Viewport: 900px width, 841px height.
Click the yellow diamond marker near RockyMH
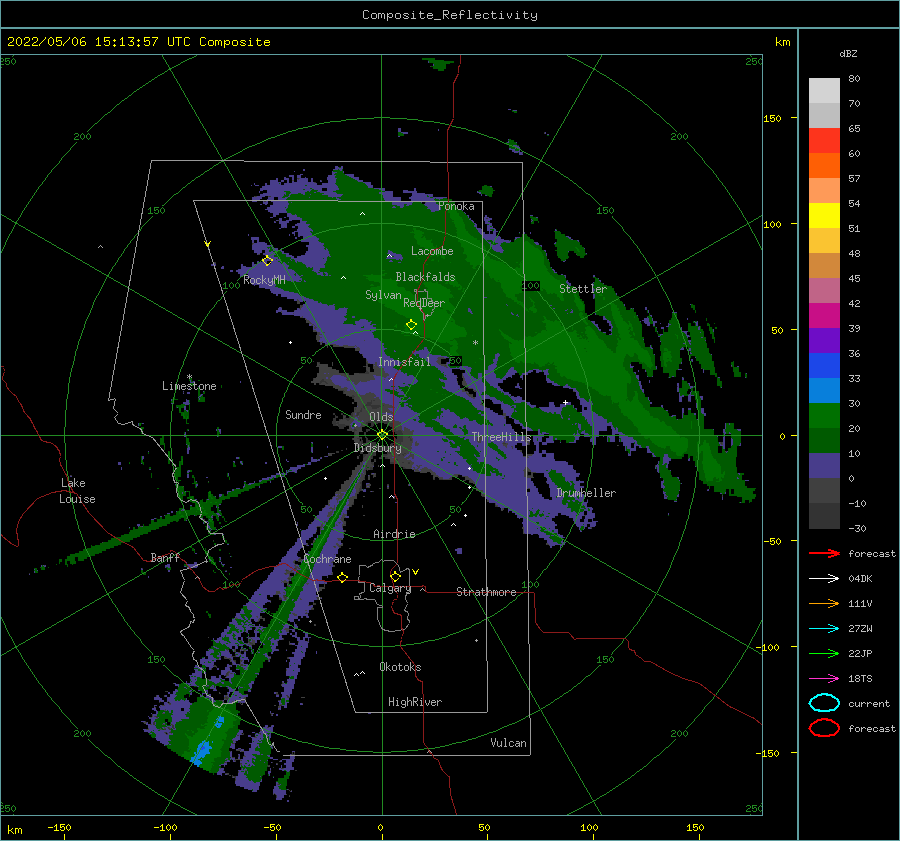click(267, 261)
